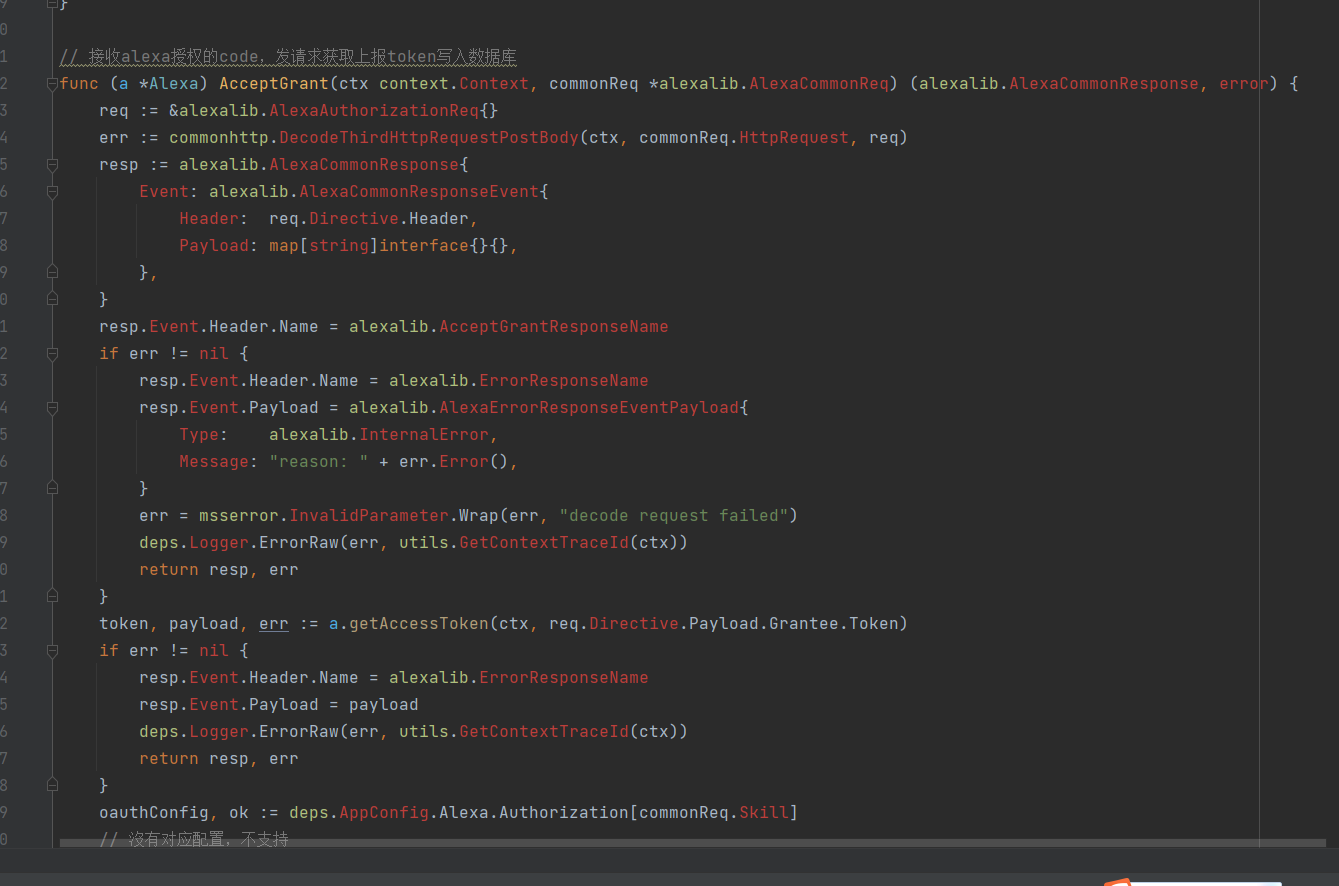1339x886 pixels.
Task: Click 'Grantee' in the req.Directive.Payload chain
Action: click(x=804, y=624)
